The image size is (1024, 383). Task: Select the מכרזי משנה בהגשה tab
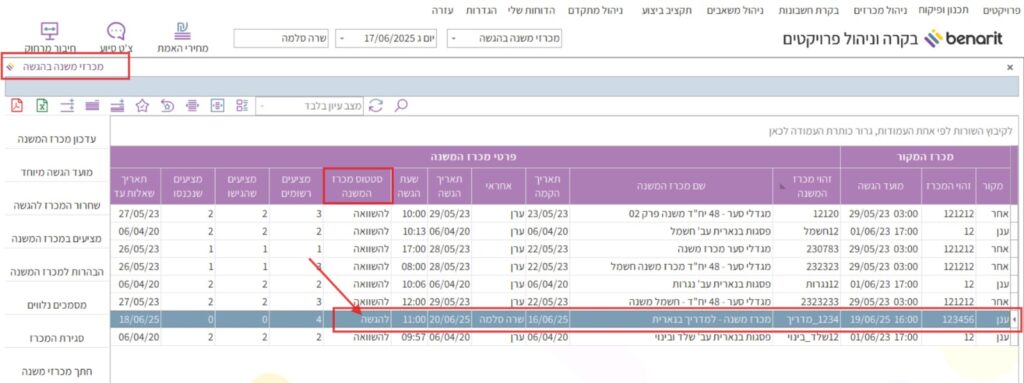click(x=63, y=67)
